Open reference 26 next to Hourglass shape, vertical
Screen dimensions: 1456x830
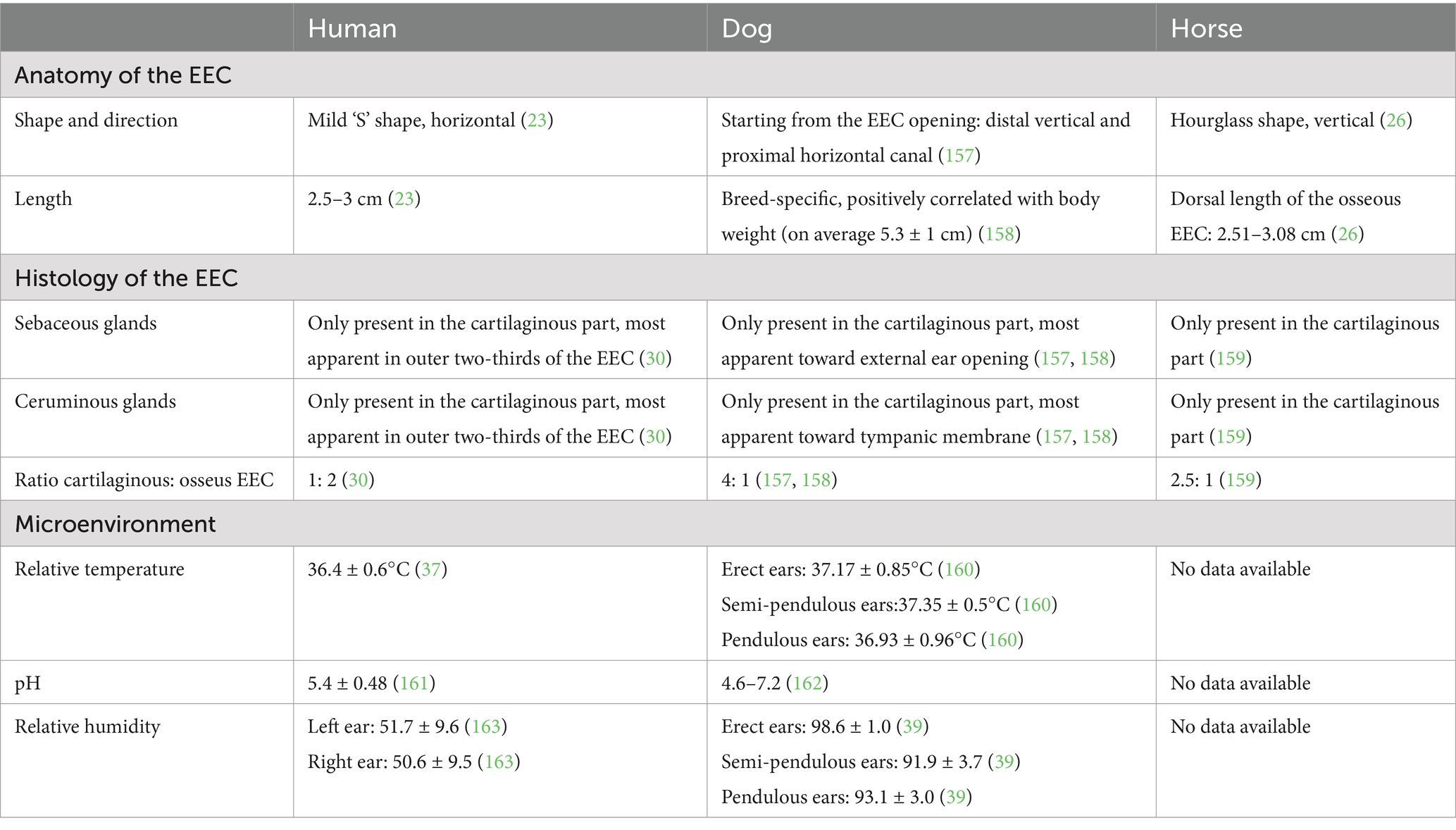point(1396,120)
